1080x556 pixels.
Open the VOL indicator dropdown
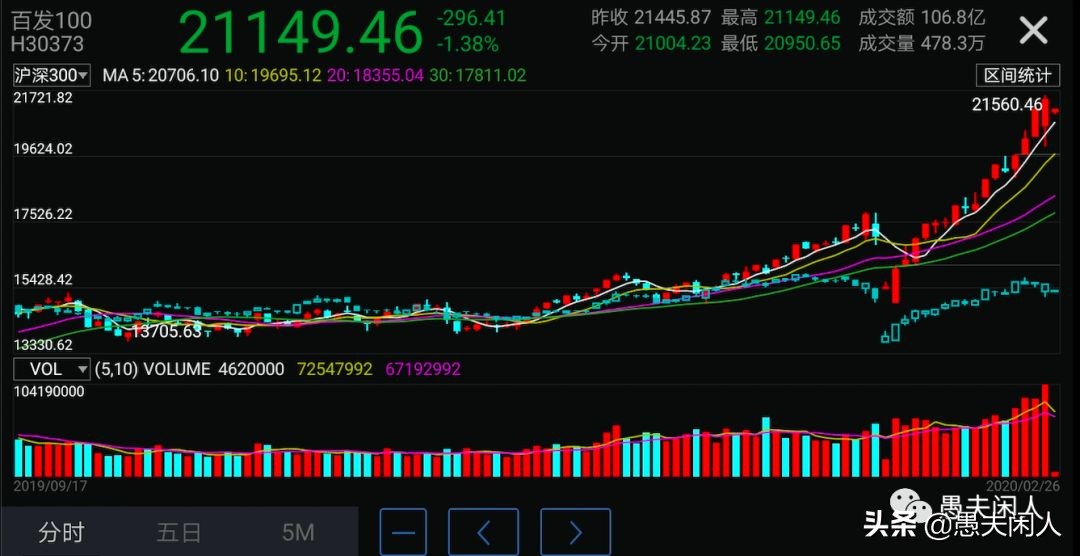click(52, 369)
